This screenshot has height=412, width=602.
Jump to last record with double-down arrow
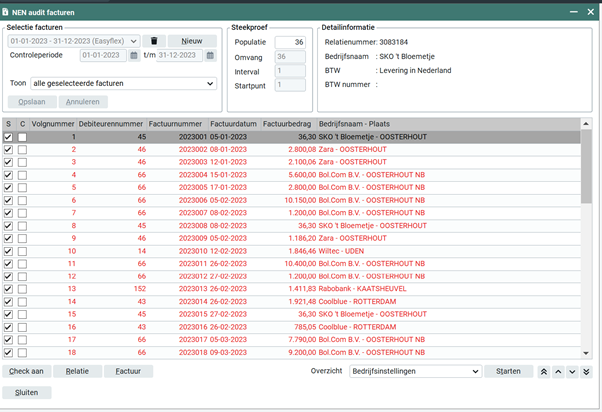click(586, 371)
